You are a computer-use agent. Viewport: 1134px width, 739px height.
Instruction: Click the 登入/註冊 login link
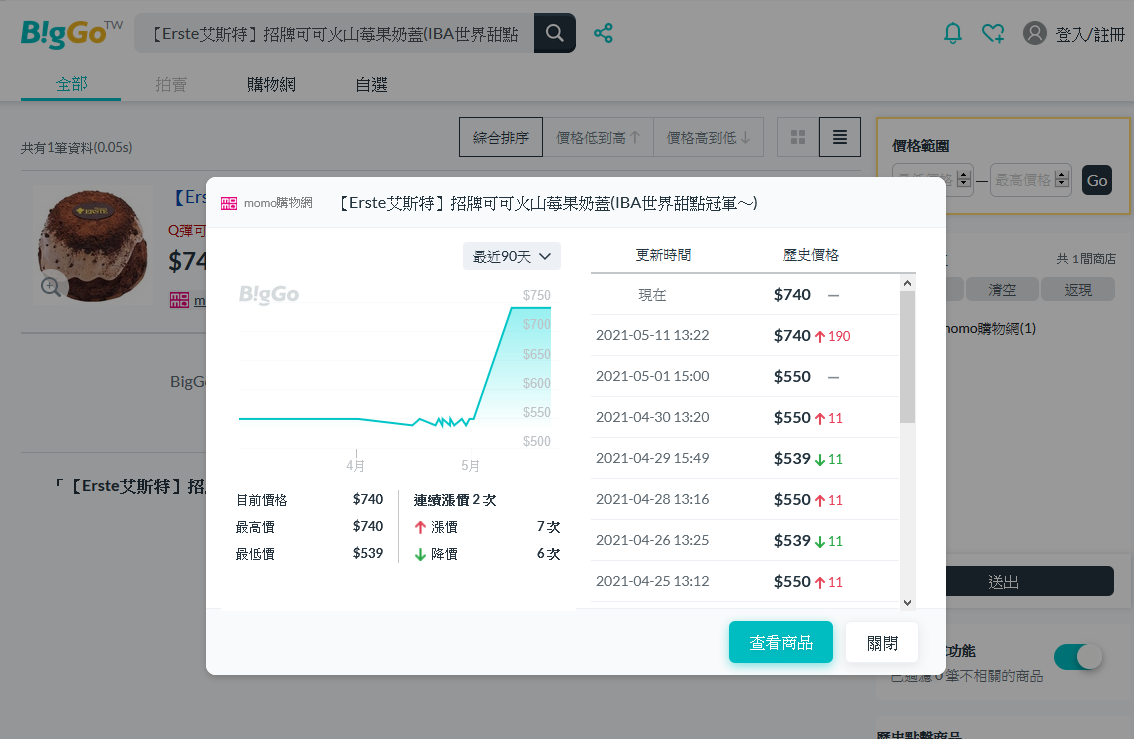(1090, 35)
